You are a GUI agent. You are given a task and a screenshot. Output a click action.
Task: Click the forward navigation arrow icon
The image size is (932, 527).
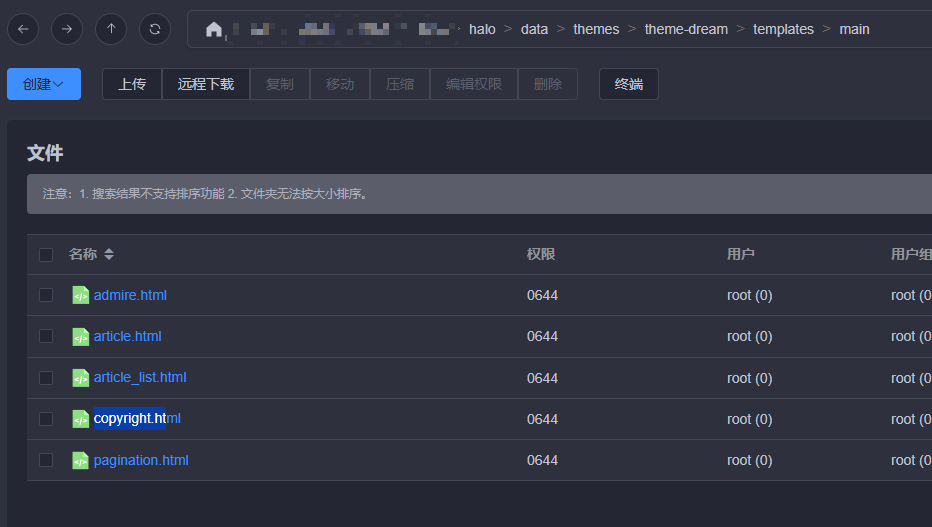tap(67, 29)
